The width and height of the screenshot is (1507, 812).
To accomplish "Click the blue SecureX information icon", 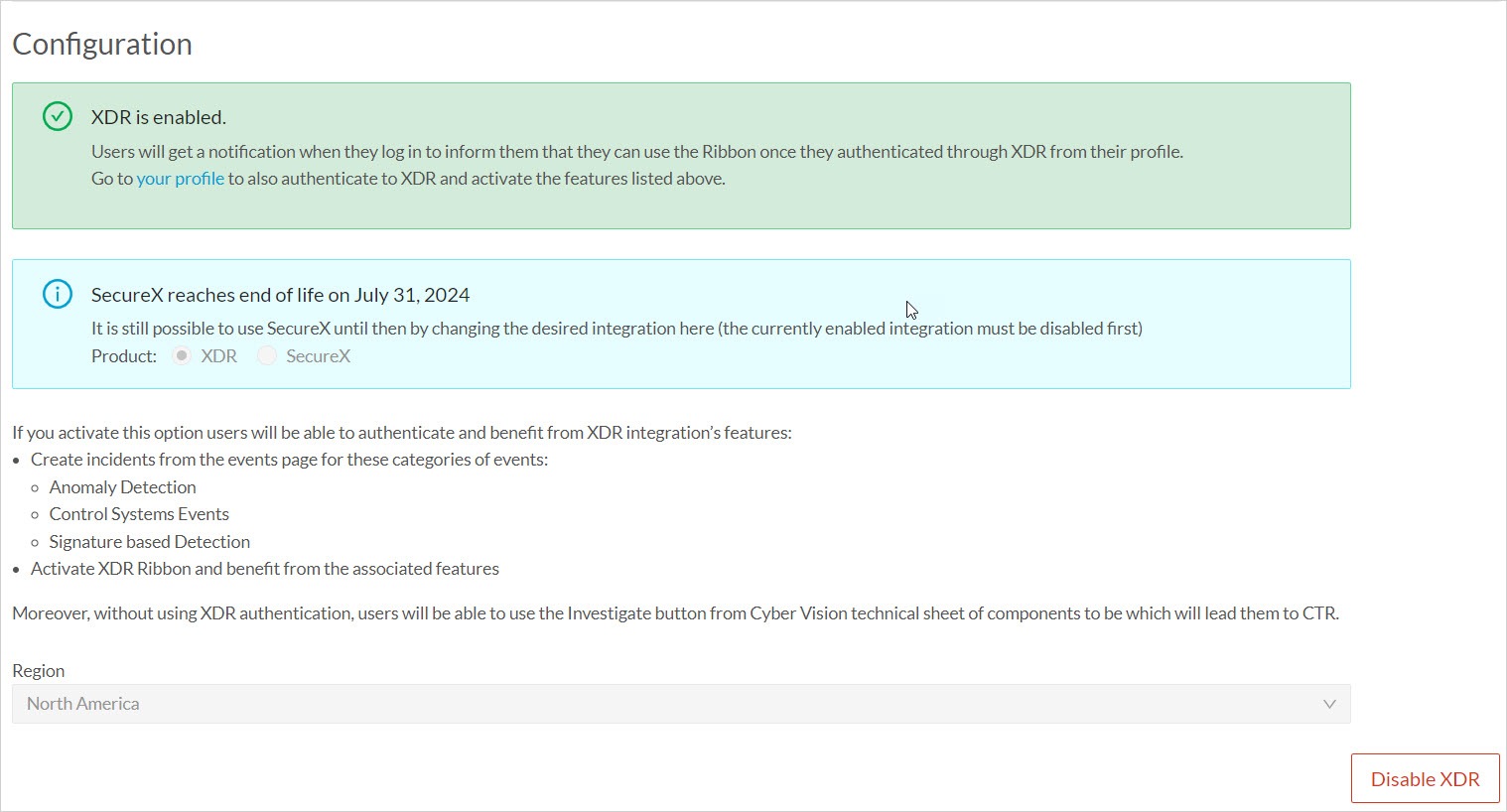I will (x=57, y=294).
